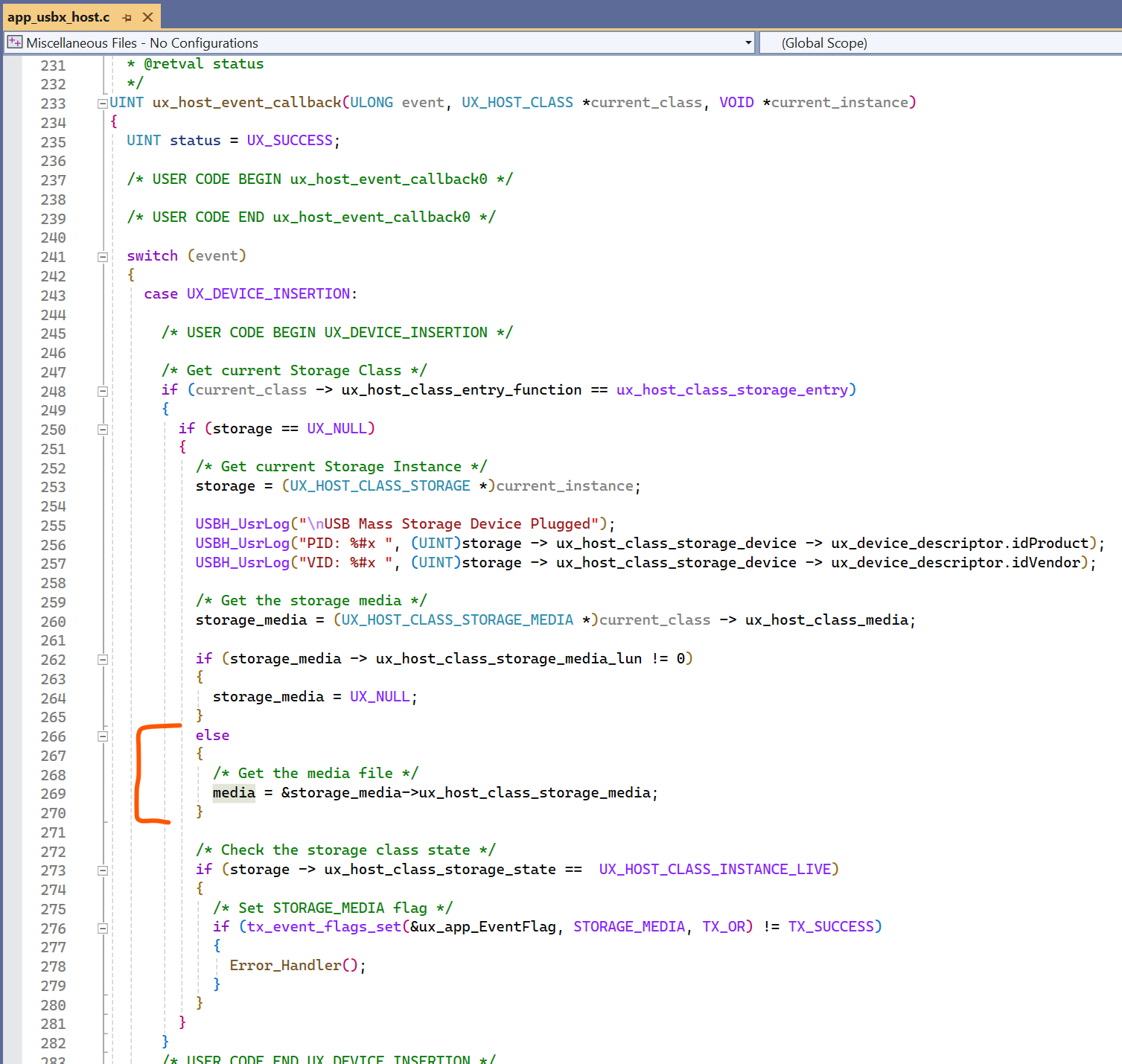Click the 'switch' keyword on line 241
The height and width of the screenshot is (1064, 1122).
tap(152, 255)
